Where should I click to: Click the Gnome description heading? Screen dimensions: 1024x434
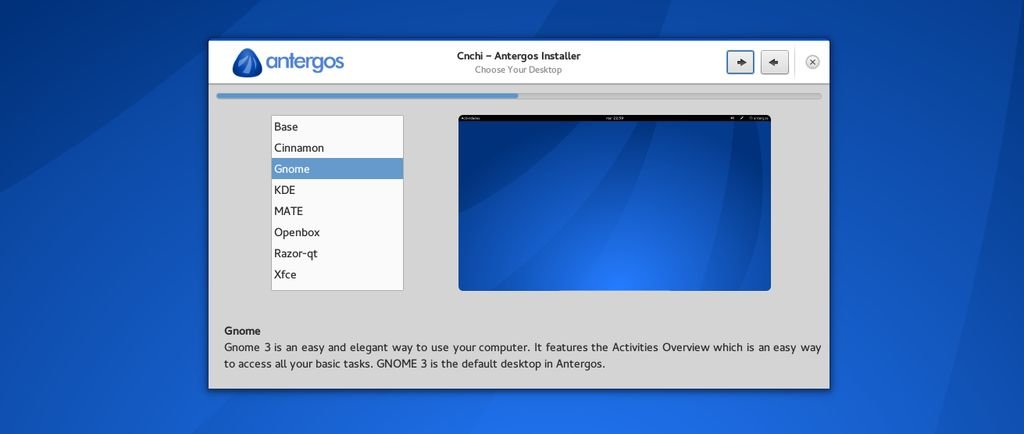tap(242, 331)
